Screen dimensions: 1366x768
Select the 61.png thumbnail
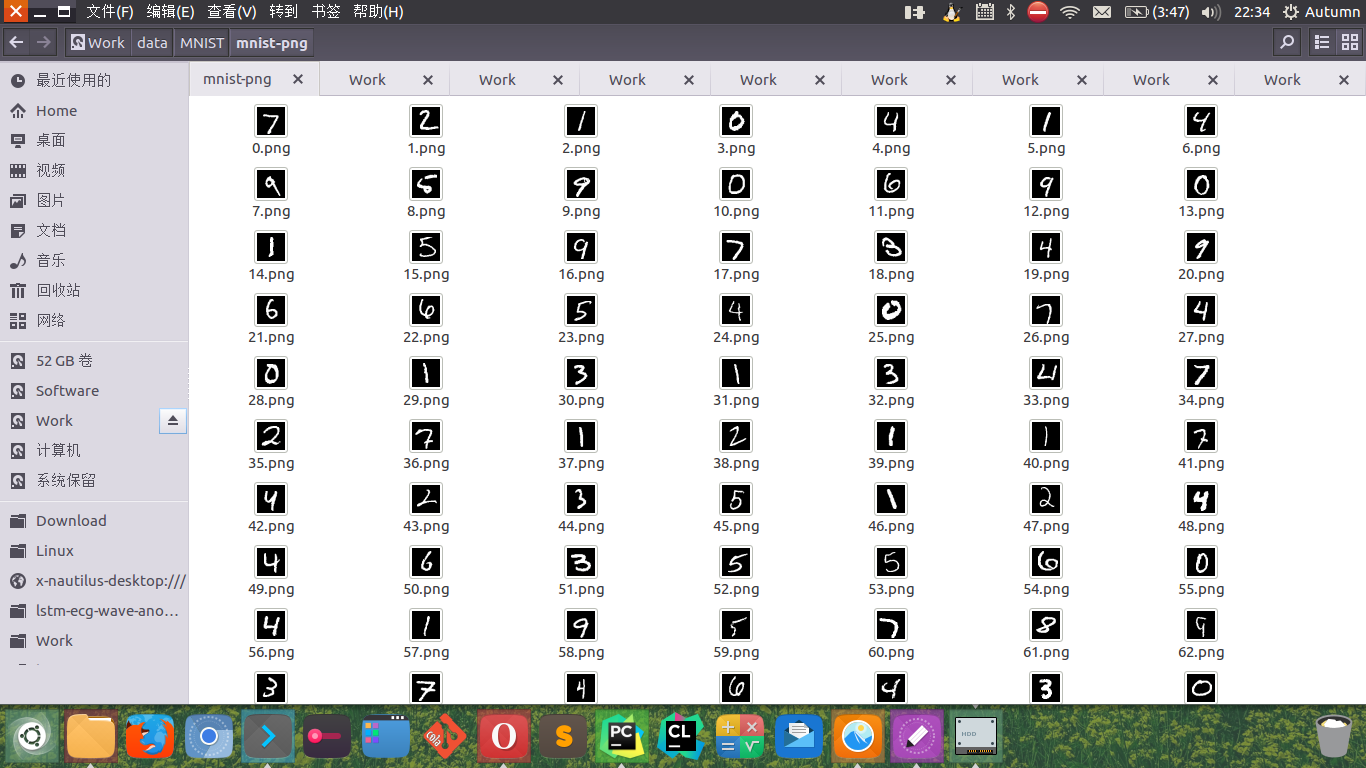(x=1046, y=626)
